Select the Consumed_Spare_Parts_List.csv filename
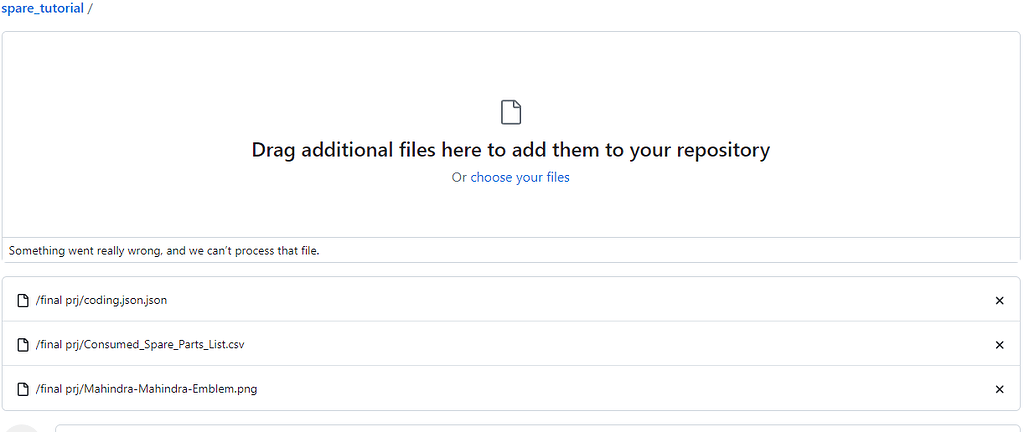This screenshot has width=1024, height=432. [140, 345]
